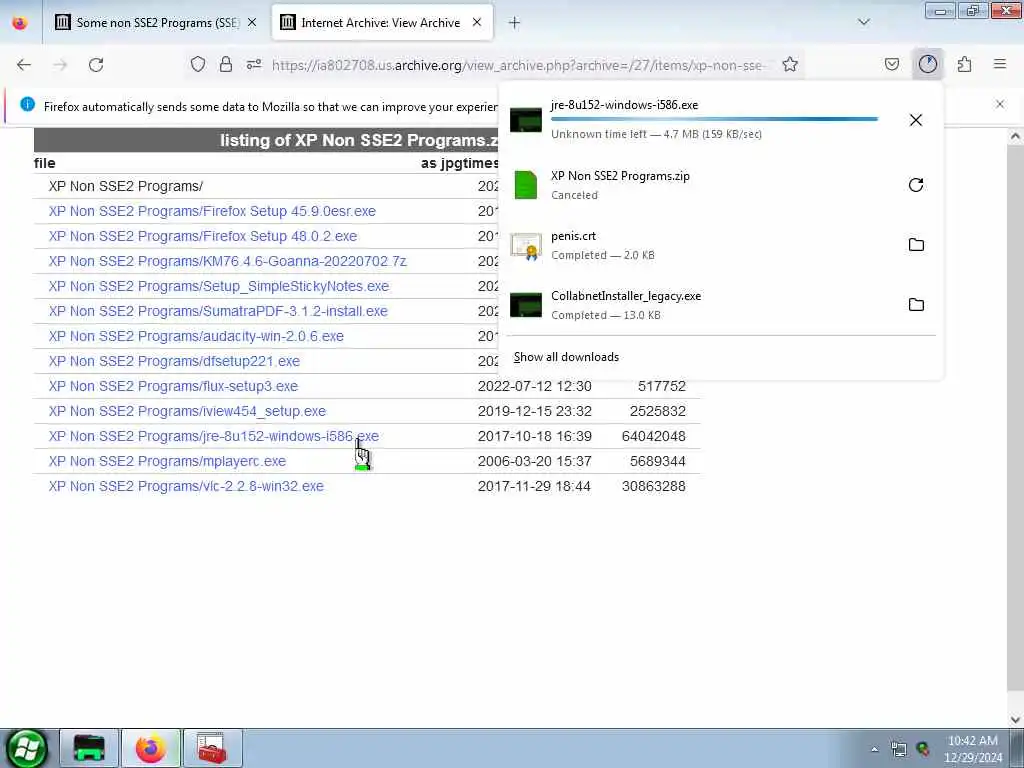Viewport: 1024px width, 768px height.
Task: Close the Internet Archive View Archive tab
Action: [x=477, y=22]
